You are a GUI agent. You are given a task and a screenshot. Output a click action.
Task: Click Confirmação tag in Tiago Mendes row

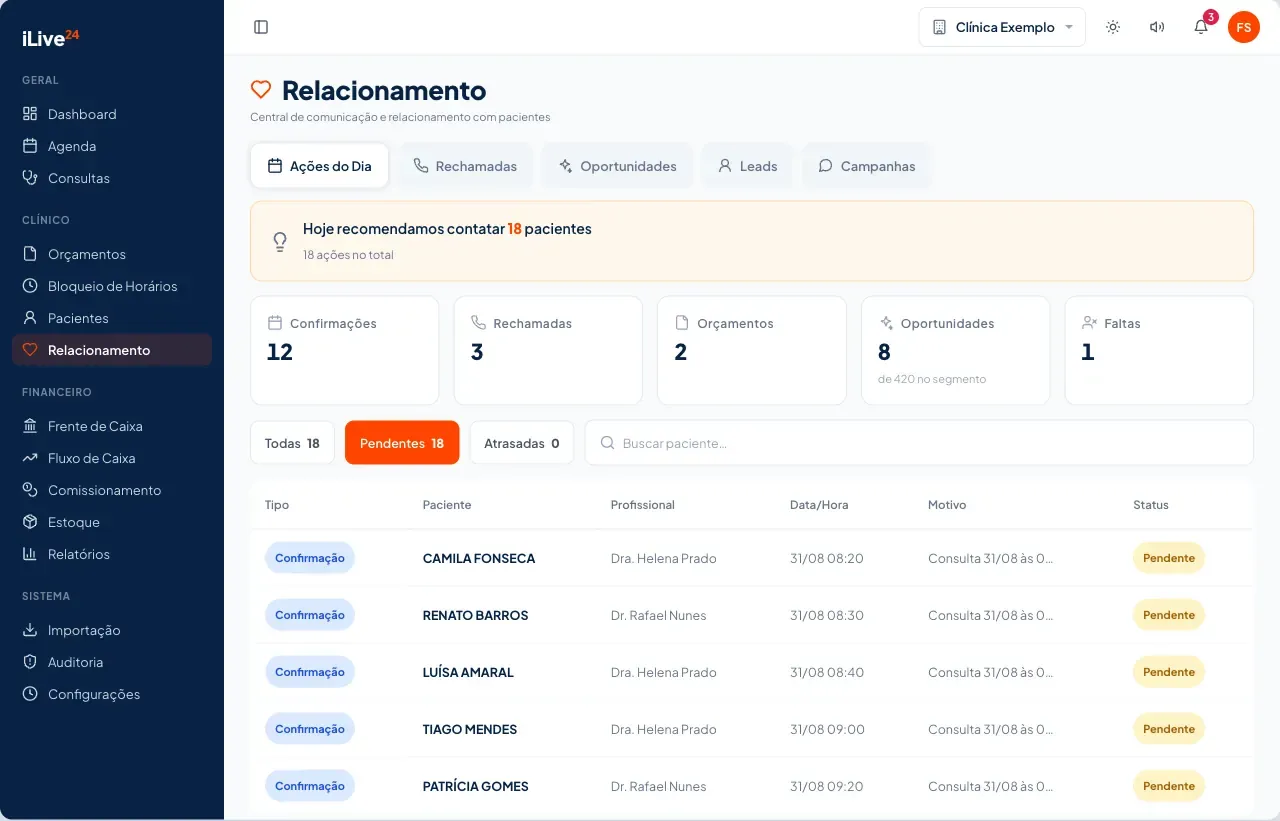coord(310,729)
